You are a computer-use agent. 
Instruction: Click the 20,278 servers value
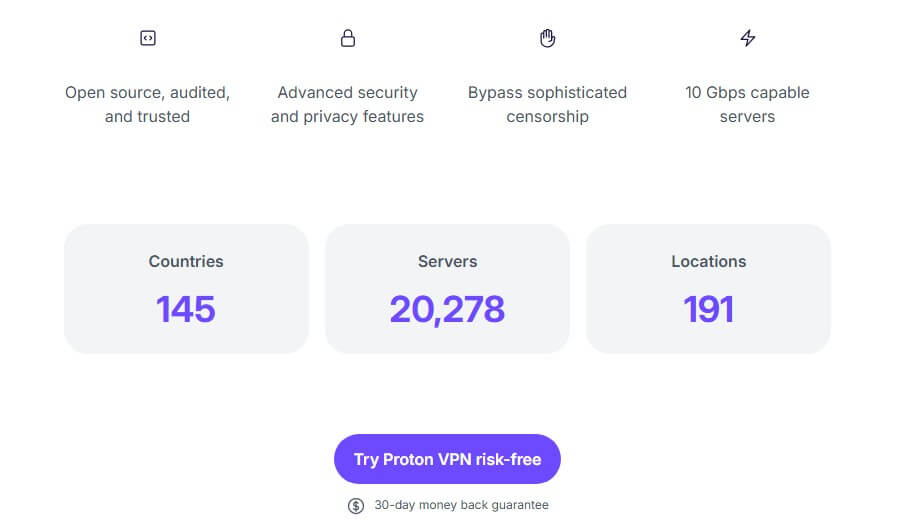(x=448, y=310)
